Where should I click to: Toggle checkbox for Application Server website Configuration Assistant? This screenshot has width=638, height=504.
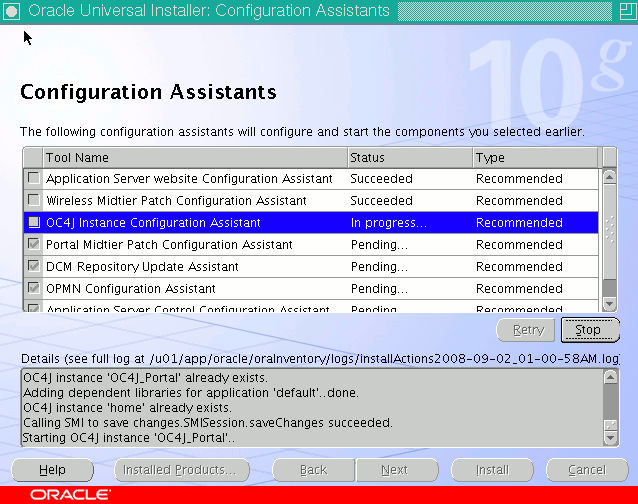[33, 178]
